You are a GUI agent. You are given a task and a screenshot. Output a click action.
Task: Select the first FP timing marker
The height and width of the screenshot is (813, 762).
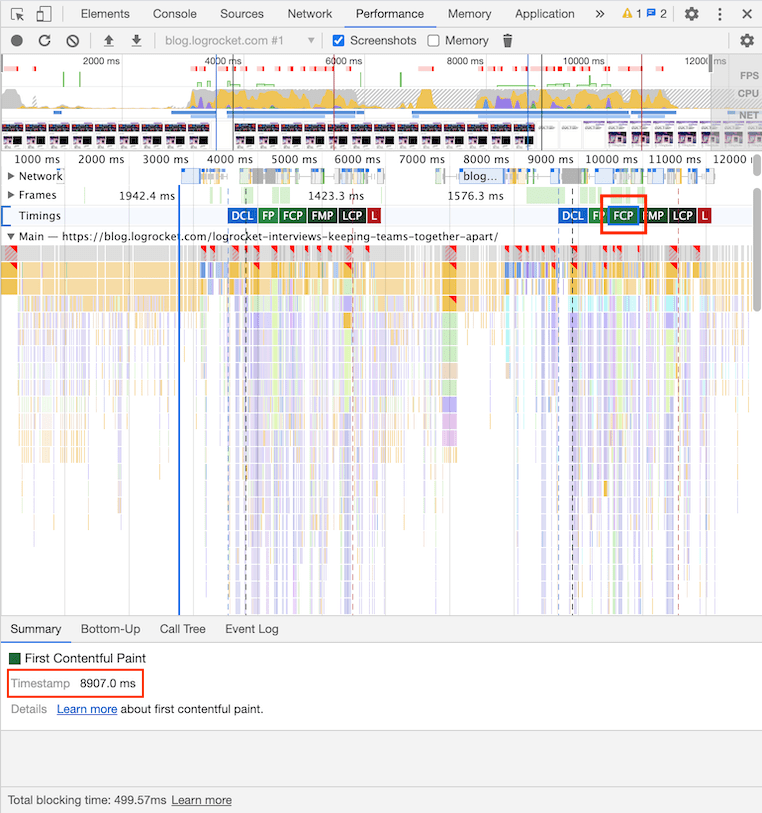tap(268, 216)
